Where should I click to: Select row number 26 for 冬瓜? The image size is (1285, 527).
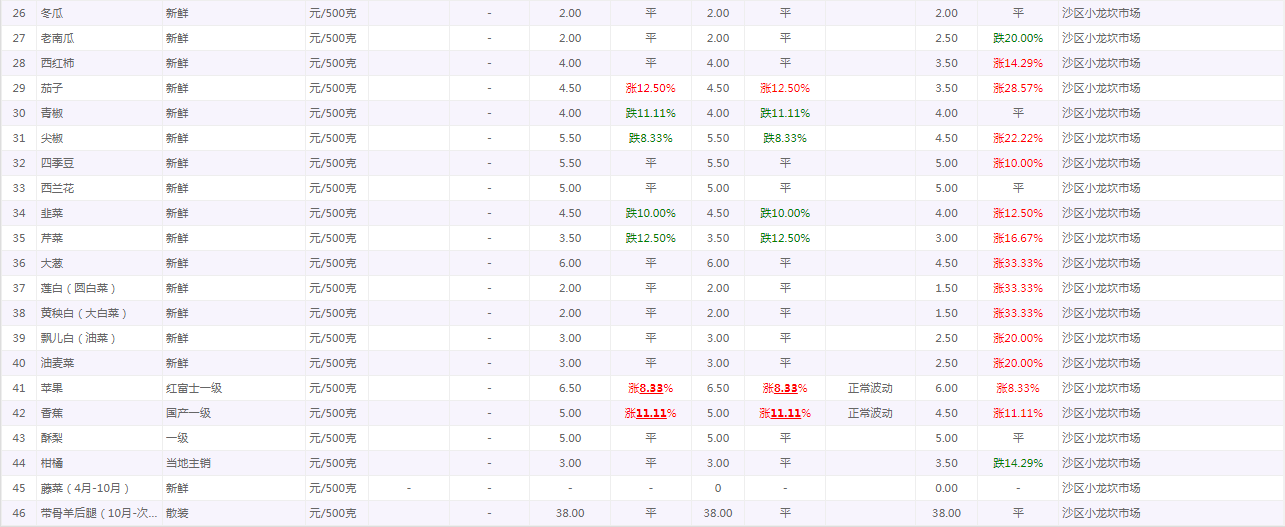pyautogui.click(x=19, y=13)
